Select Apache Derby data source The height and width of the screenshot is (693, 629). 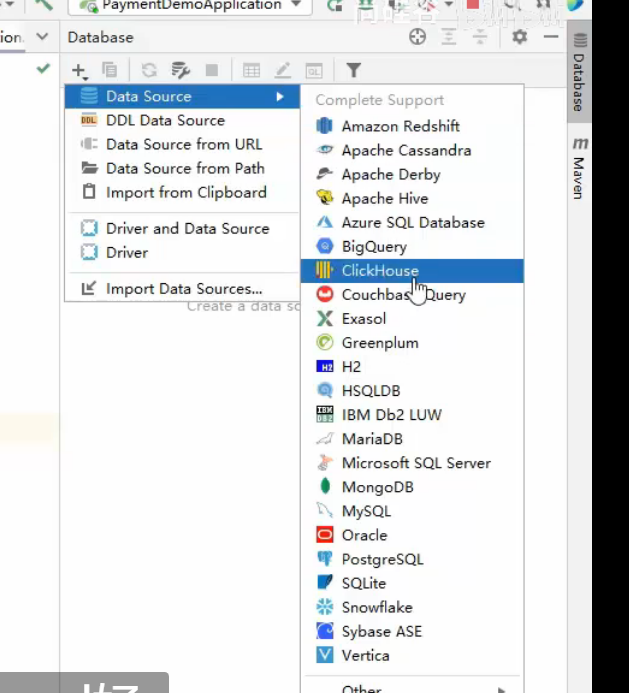(x=412, y=175)
